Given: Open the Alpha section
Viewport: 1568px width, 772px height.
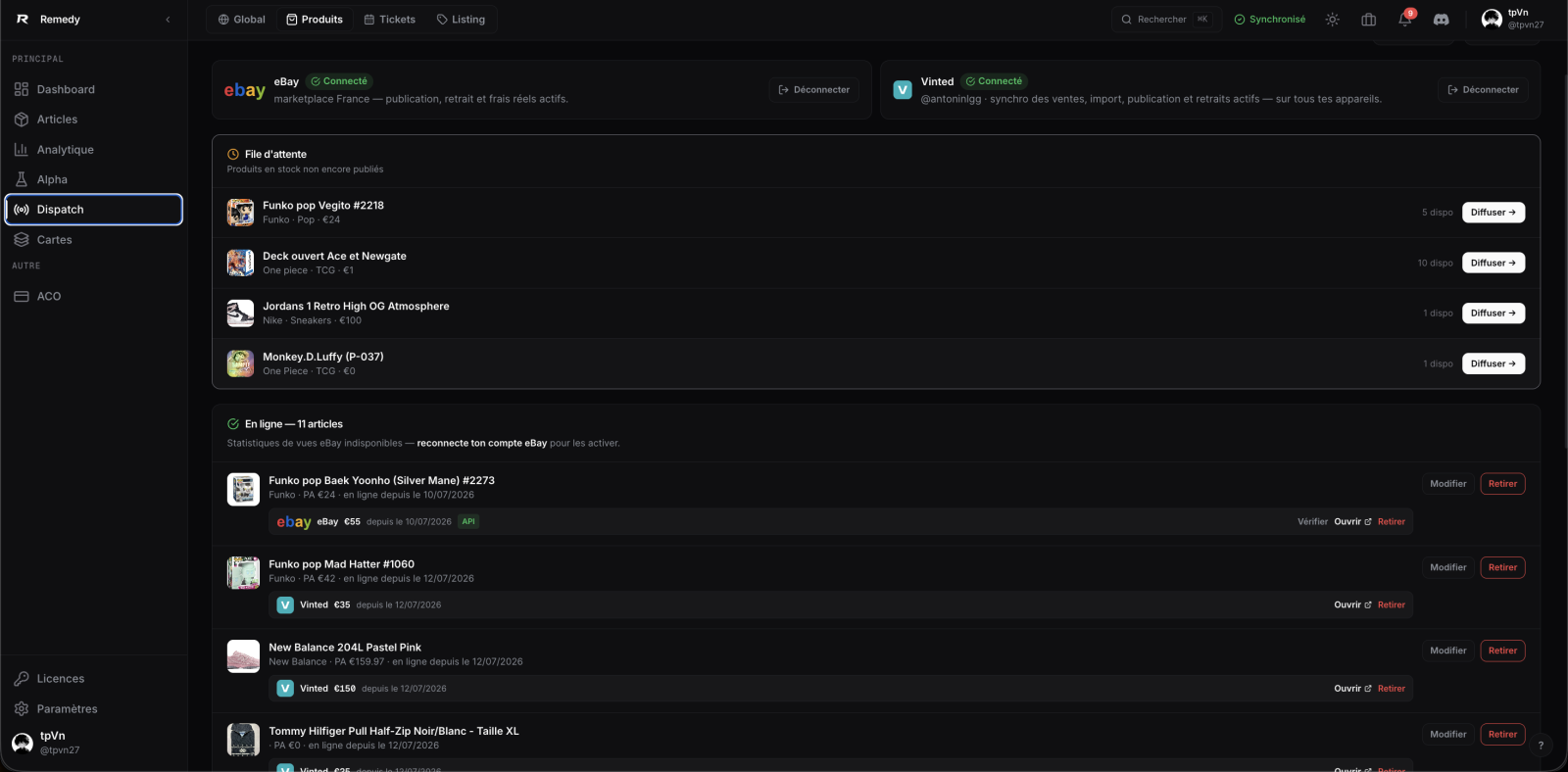Looking at the screenshot, I should pyautogui.click(x=94, y=179).
